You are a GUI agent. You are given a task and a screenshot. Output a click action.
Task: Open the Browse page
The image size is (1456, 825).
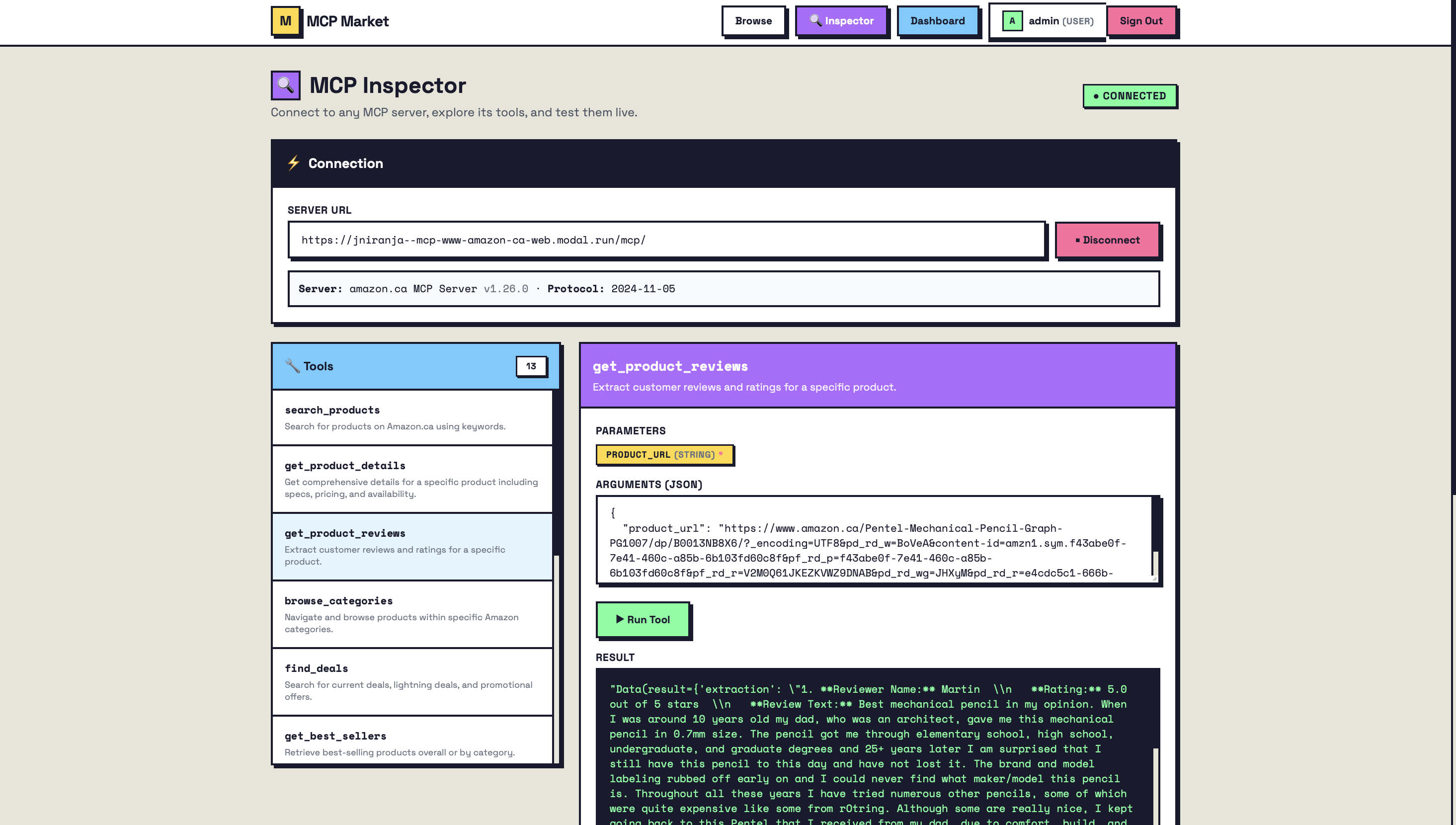tap(753, 21)
